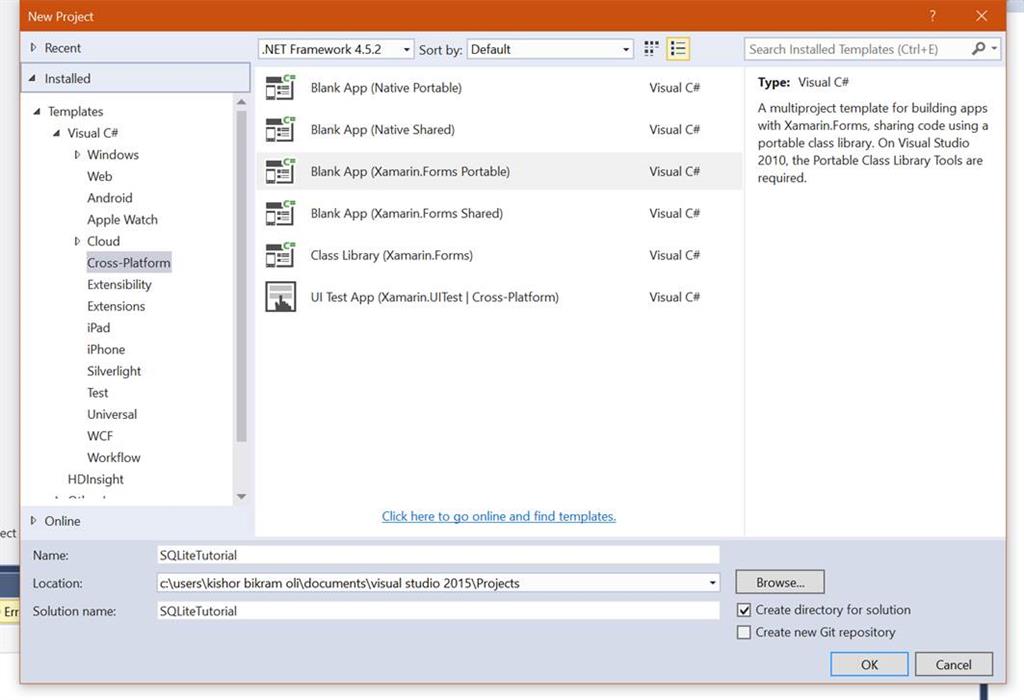Click the Browse... button
This screenshot has width=1024, height=700.
tap(780, 582)
